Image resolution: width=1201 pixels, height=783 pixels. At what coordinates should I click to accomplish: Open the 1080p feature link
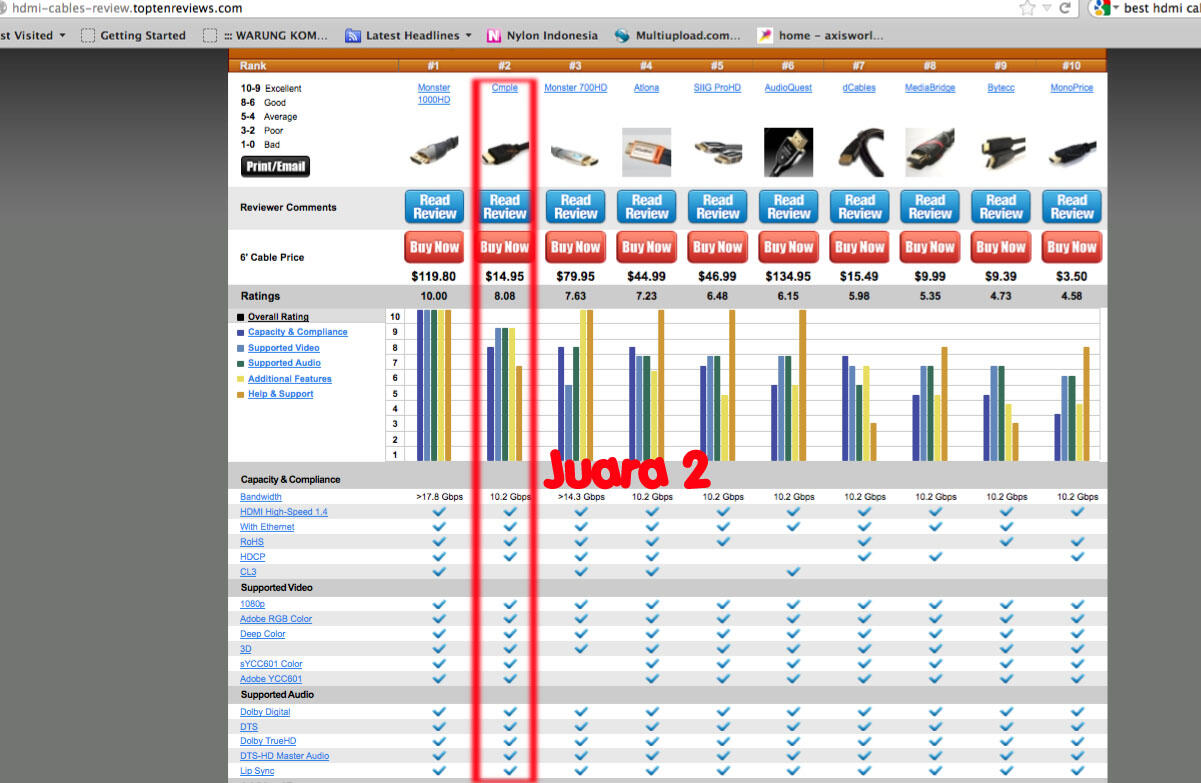point(252,604)
